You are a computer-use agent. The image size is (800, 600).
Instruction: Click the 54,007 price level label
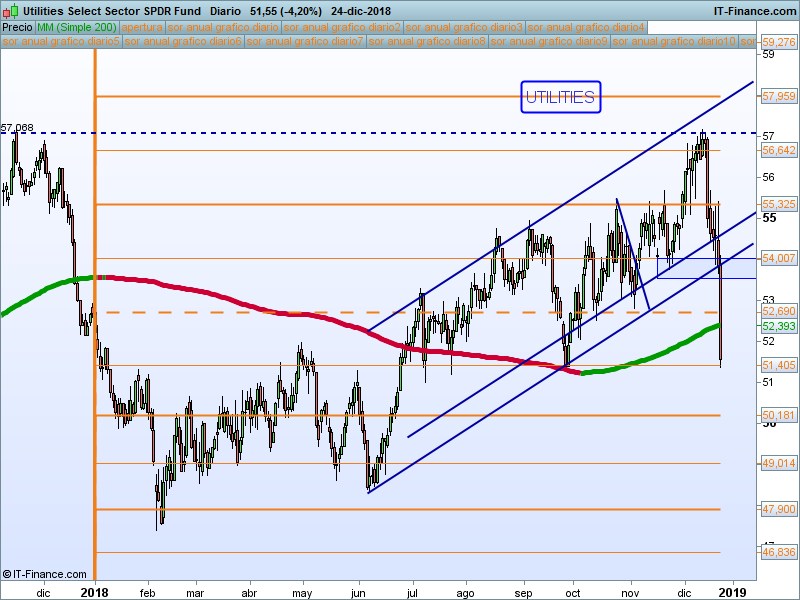pos(779,258)
